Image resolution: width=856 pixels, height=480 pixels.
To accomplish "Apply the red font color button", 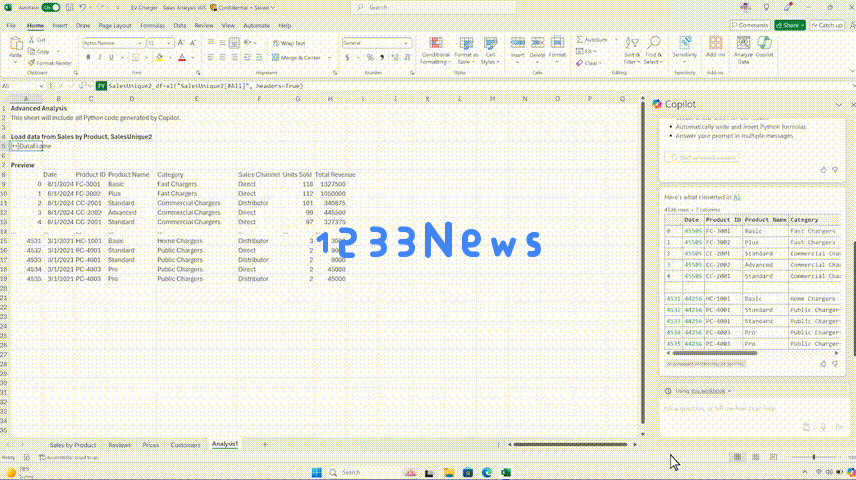I will 182,57.
